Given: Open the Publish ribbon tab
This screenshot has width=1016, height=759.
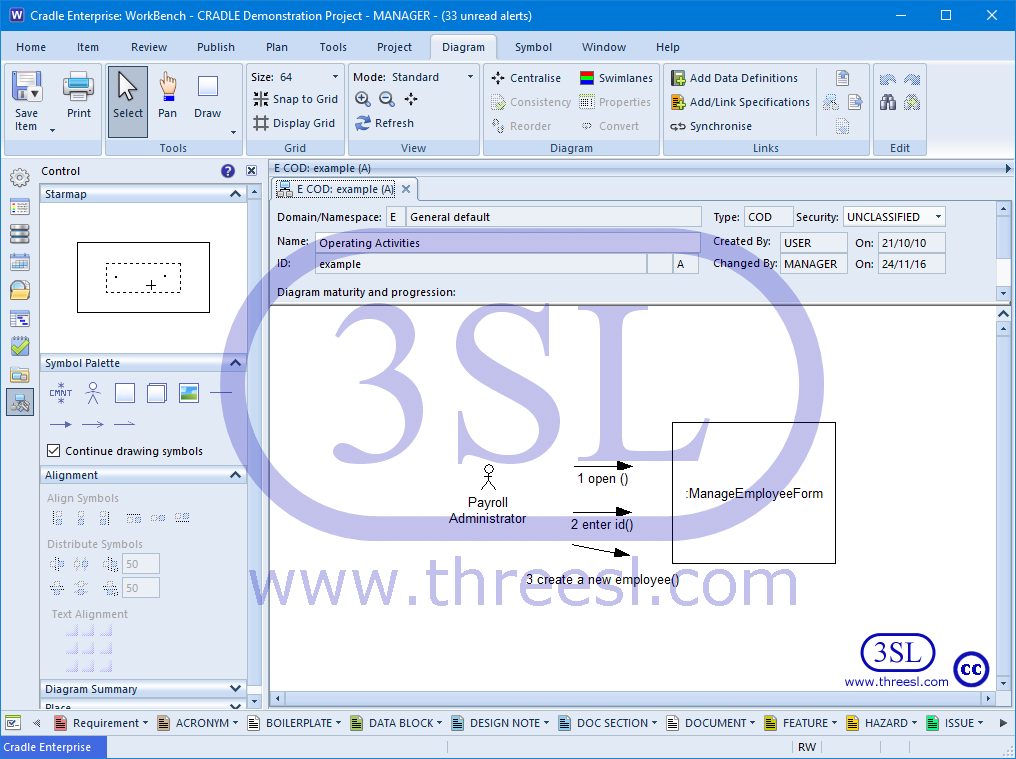Looking at the screenshot, I should [216, 47].
